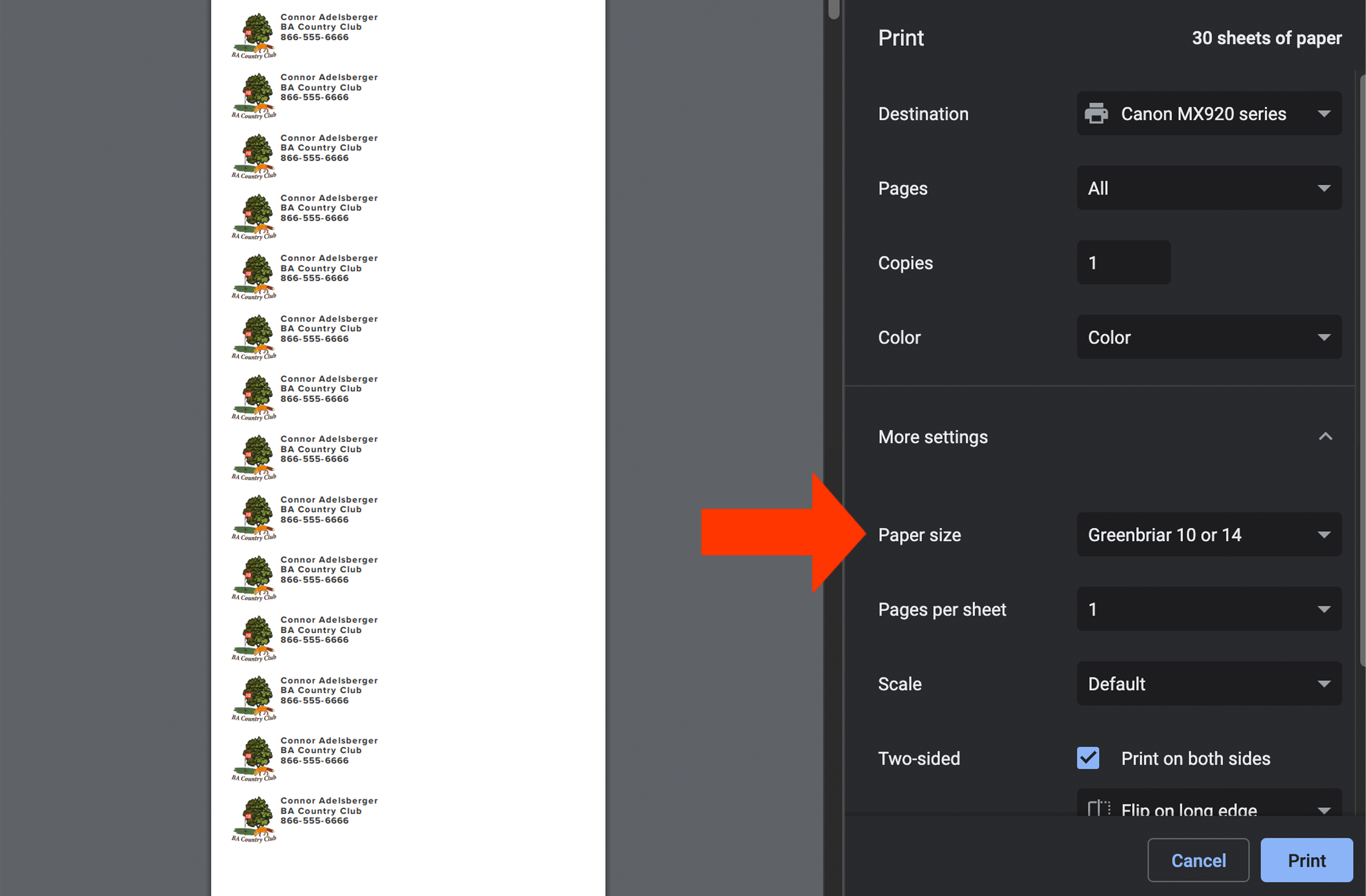
Task: Open the Paper size dropdown
Action: coord(1209,535)
